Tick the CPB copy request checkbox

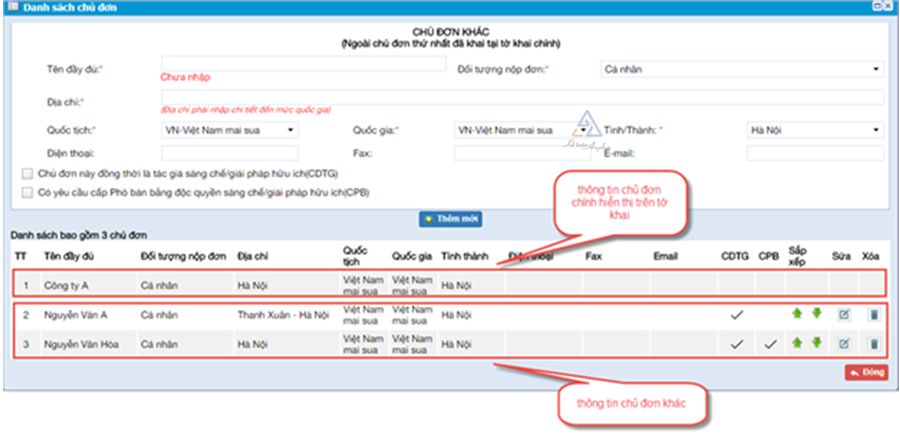click(27, 192)
